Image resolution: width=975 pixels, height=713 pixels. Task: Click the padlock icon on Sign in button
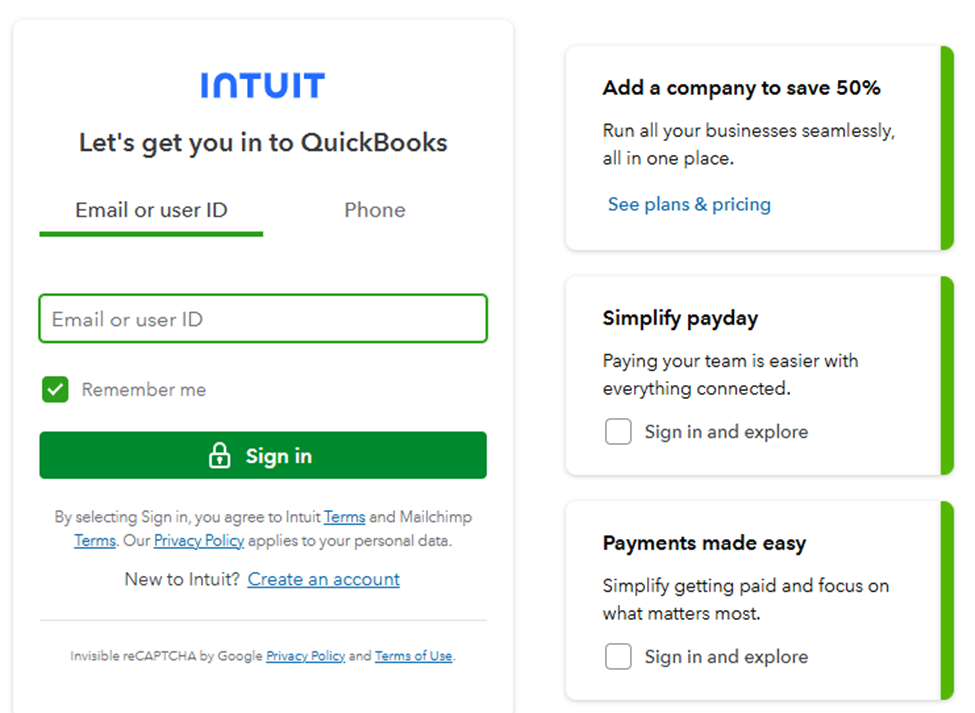(x=219, y=455)
